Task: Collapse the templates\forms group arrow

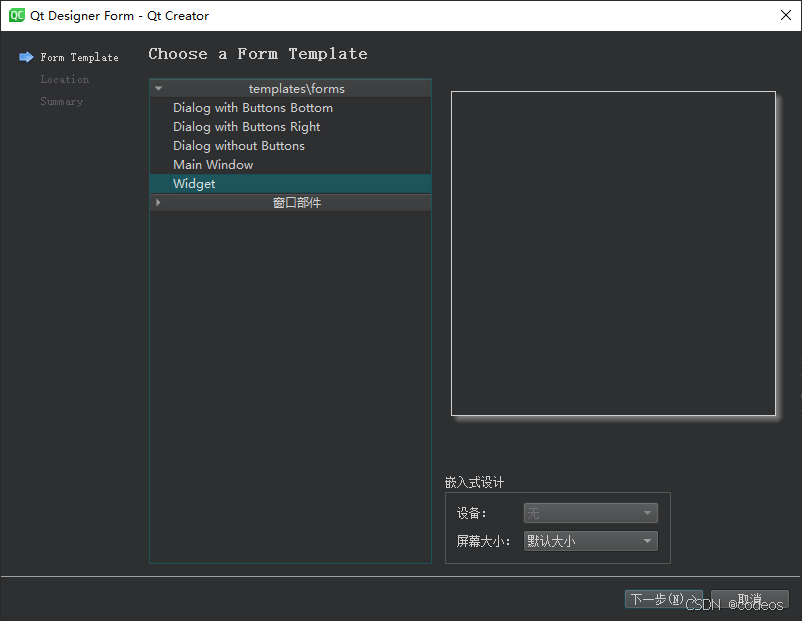Action: (159, 88)
